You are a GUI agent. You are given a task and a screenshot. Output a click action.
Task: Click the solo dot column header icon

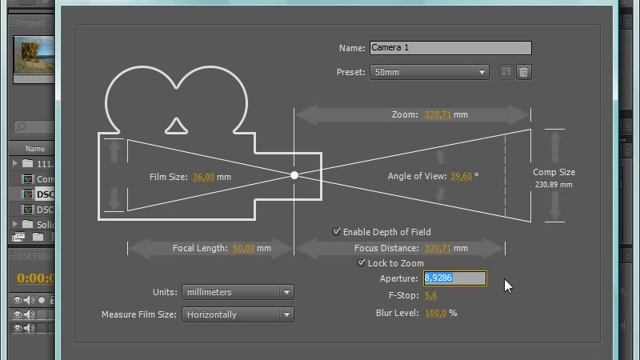coord(41,300)
